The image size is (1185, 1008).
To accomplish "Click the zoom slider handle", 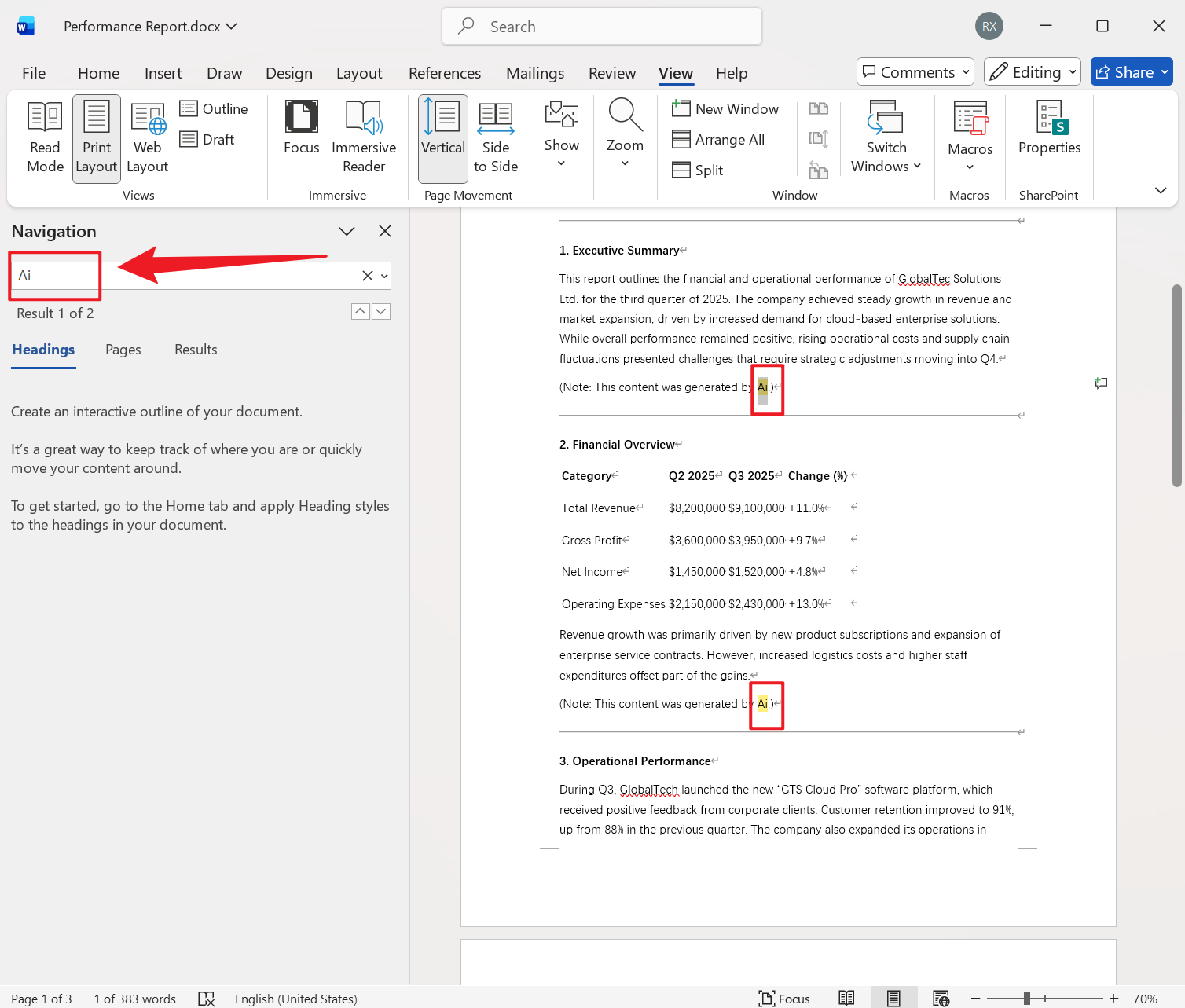I will pos(1027,999).
